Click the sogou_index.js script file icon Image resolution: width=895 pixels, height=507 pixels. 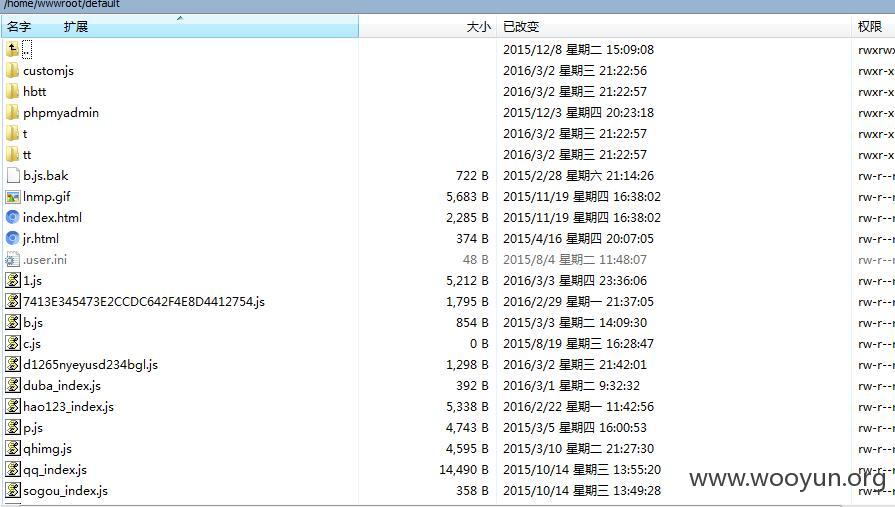13,490
